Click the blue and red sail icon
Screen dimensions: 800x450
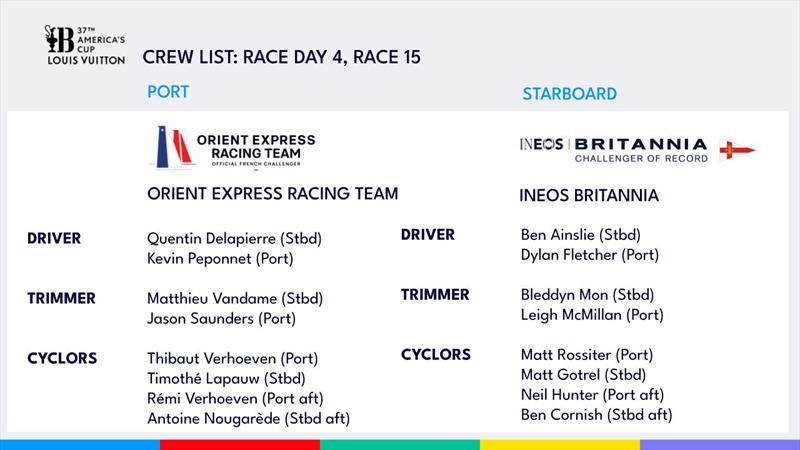pyautogui.click(x=174, y=146)
